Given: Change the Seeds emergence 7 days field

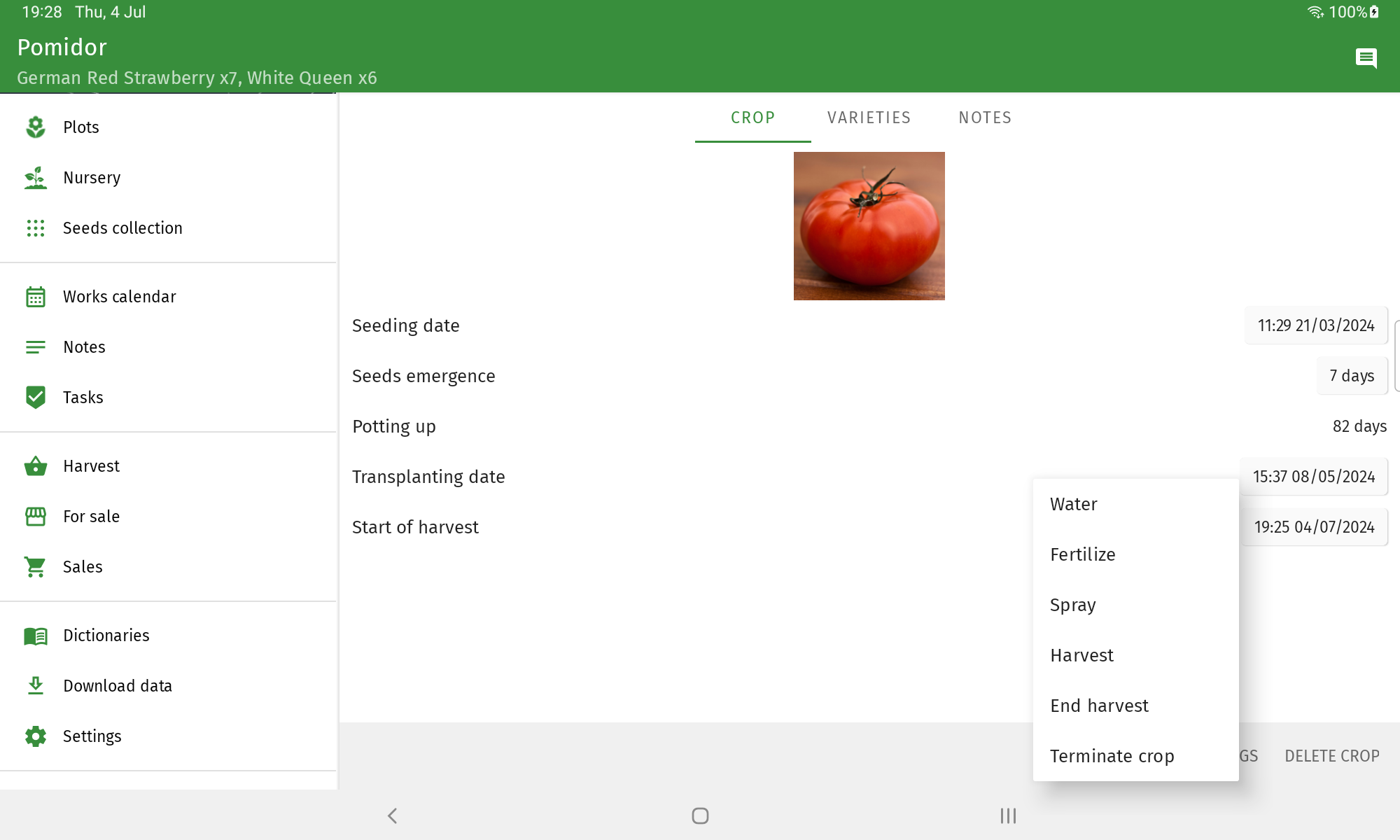Looking at the screenshot, I should point(1351,376).
